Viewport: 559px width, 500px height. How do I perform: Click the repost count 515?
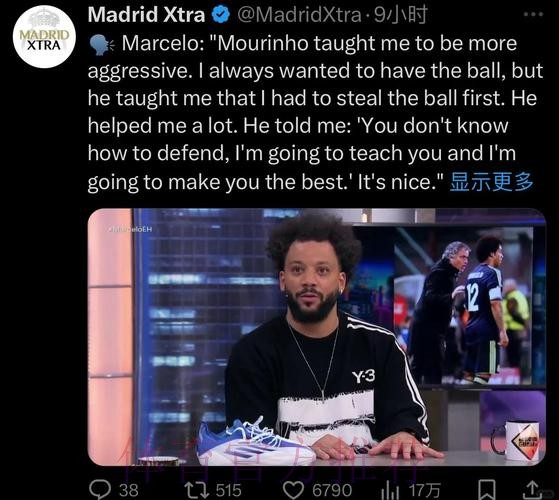coord(228,490)
